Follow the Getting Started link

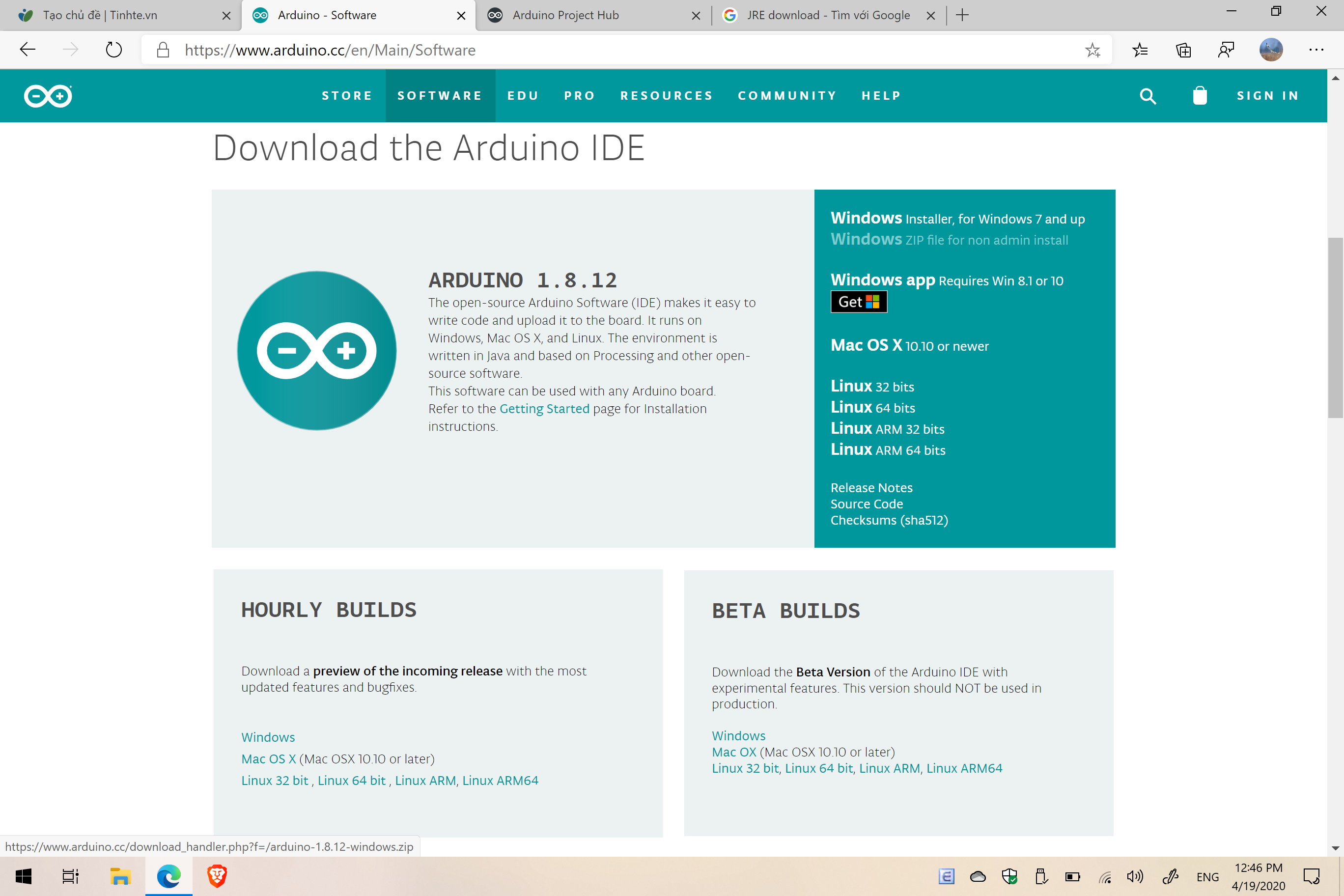click(x=544, y=409)
